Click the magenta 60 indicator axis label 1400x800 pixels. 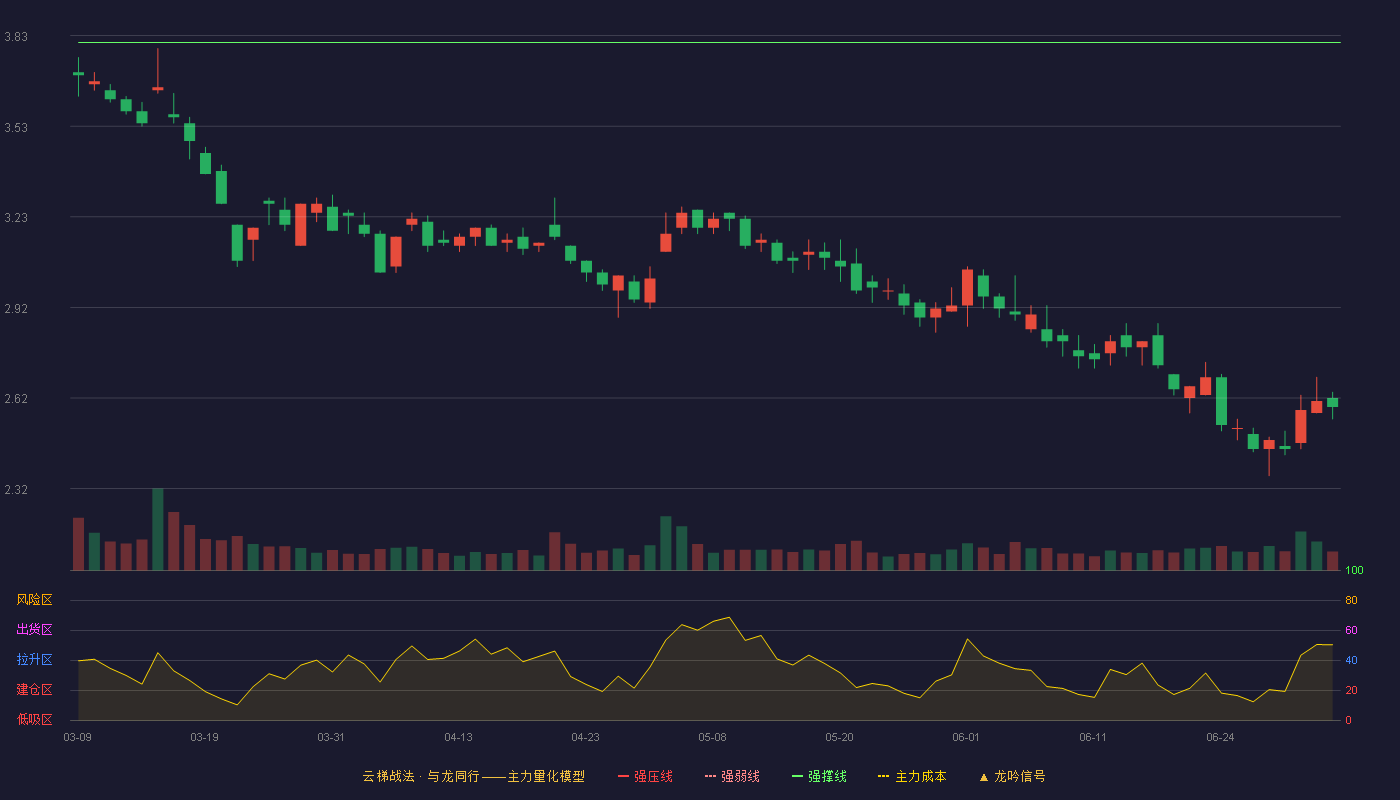[x=1351, y=630]
